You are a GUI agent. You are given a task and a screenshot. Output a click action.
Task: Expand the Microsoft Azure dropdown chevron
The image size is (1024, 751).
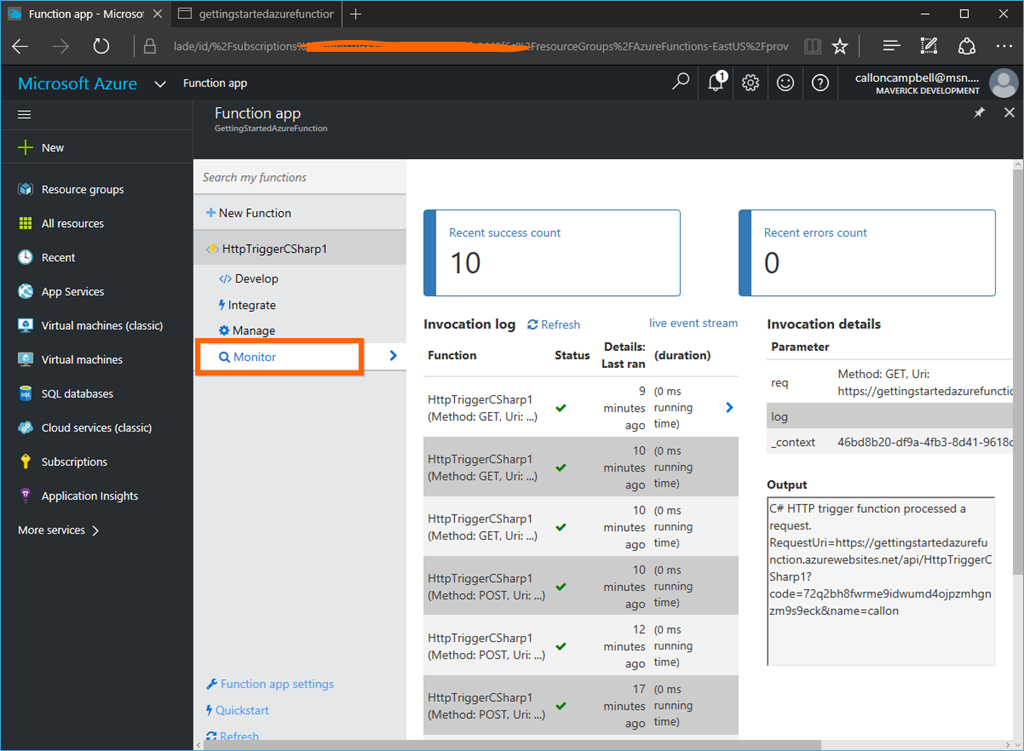(x=160, y=84)
